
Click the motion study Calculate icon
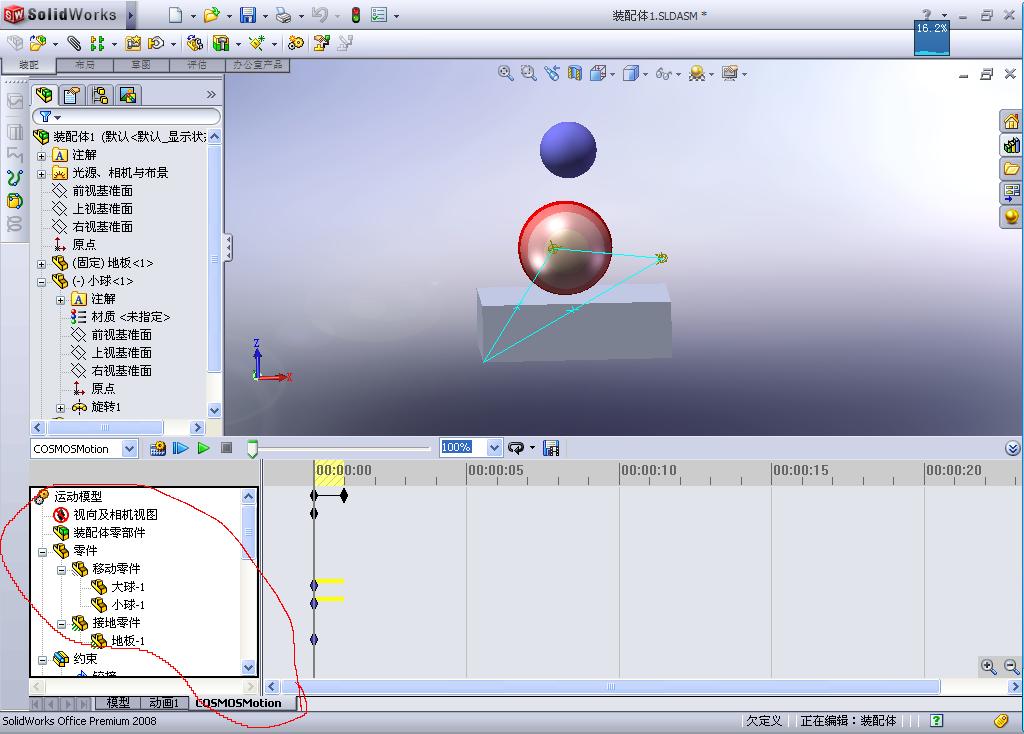pyautogui.click(x=157, y=448)
